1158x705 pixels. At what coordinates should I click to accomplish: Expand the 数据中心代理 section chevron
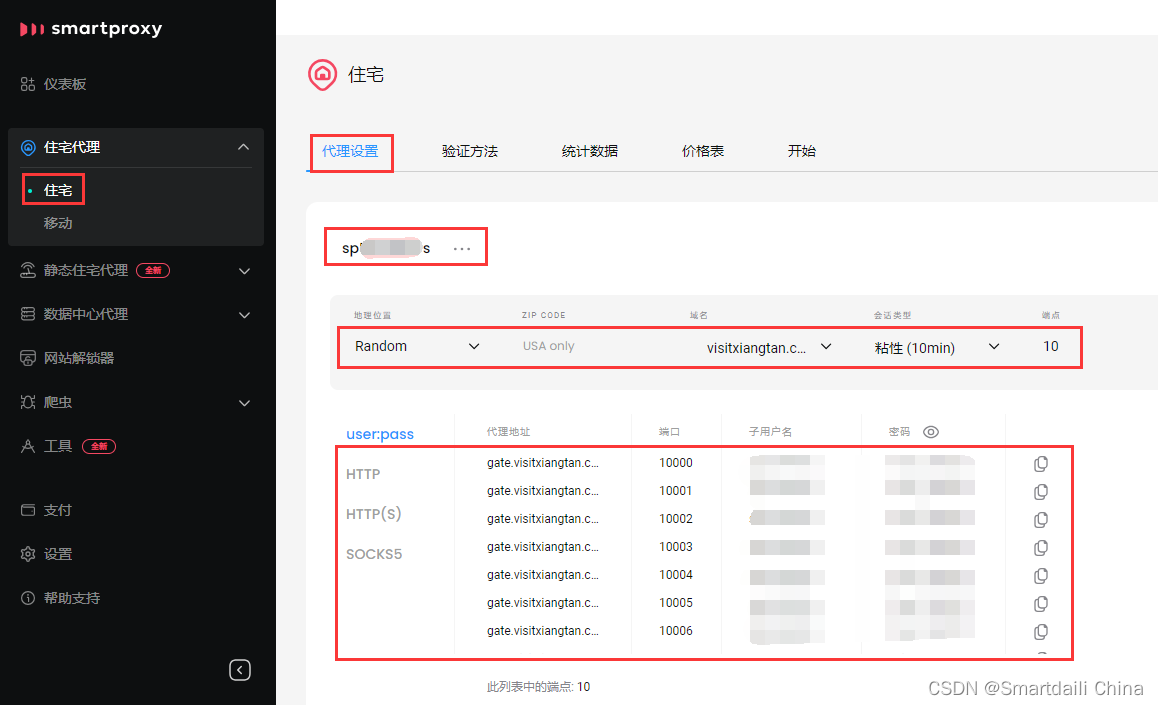(x=244, y=315)
